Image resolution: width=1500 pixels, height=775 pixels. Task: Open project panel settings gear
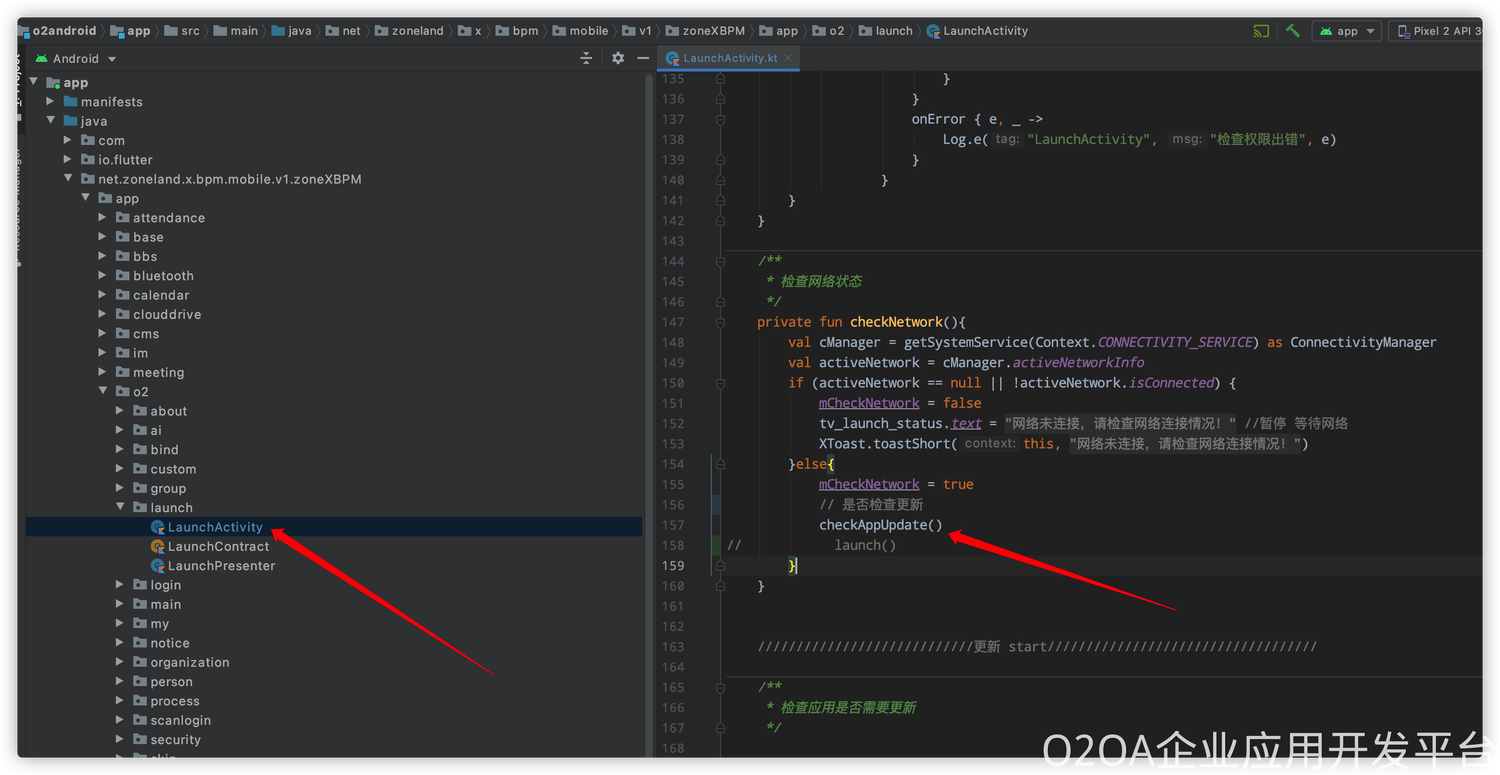[618, 59]
